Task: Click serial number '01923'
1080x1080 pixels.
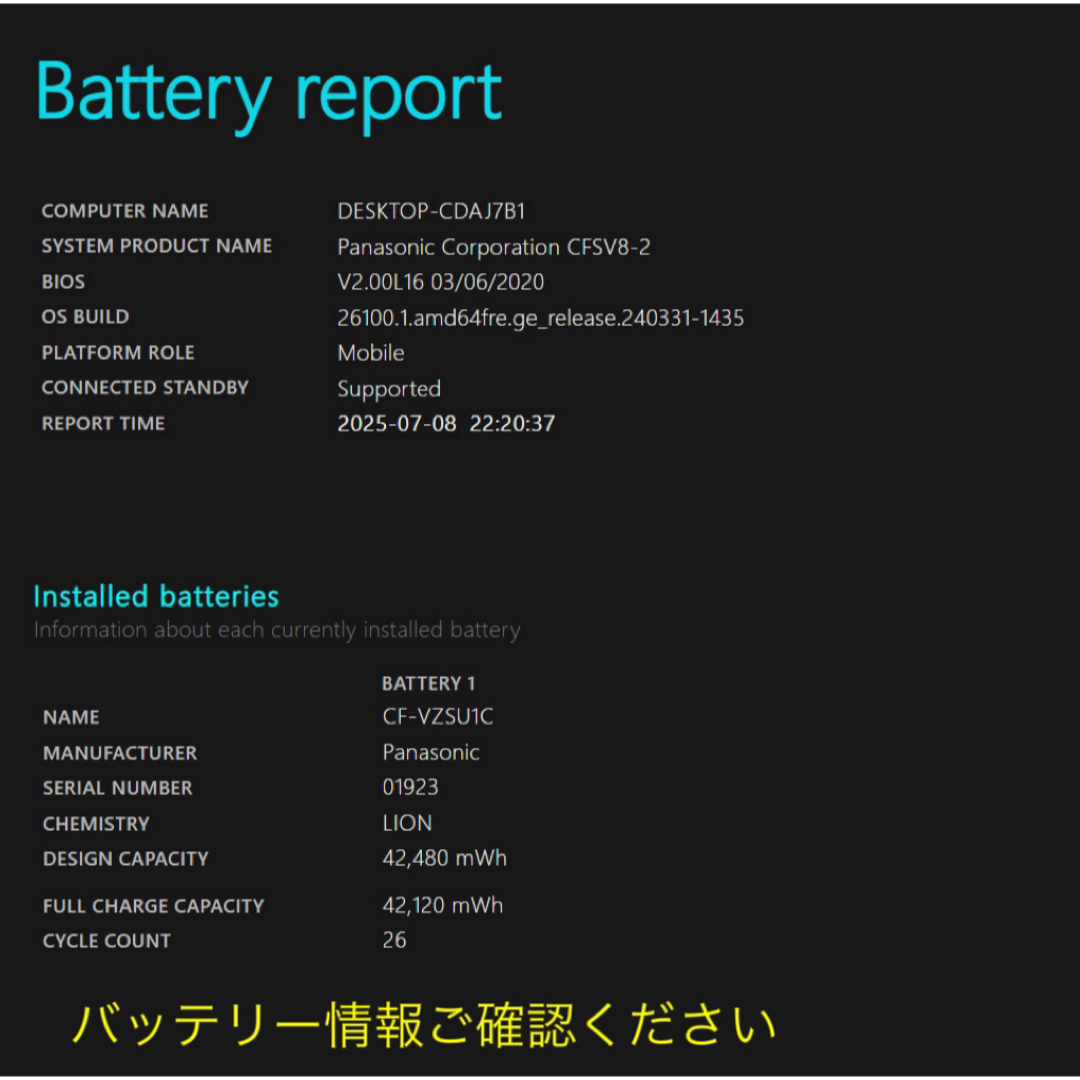Action: (x=410, y=787)
